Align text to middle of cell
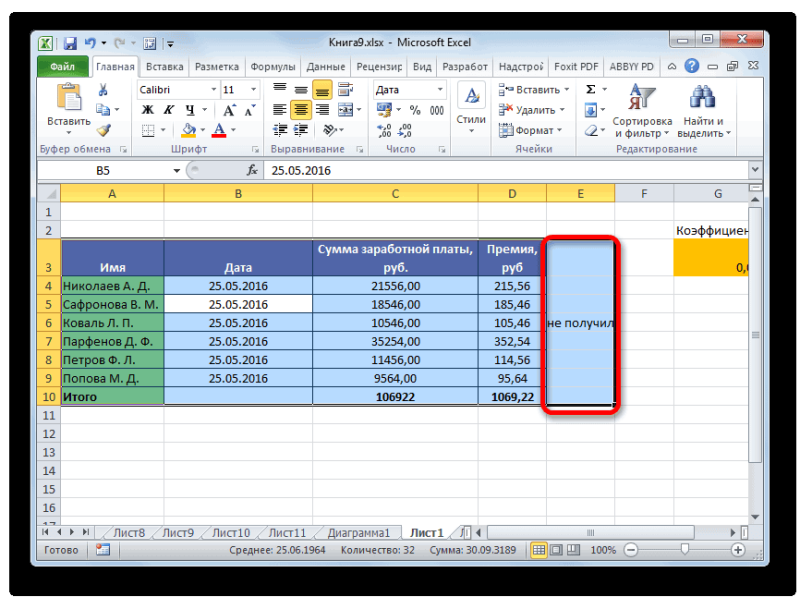800x597 pixels. tap(301, 90)
